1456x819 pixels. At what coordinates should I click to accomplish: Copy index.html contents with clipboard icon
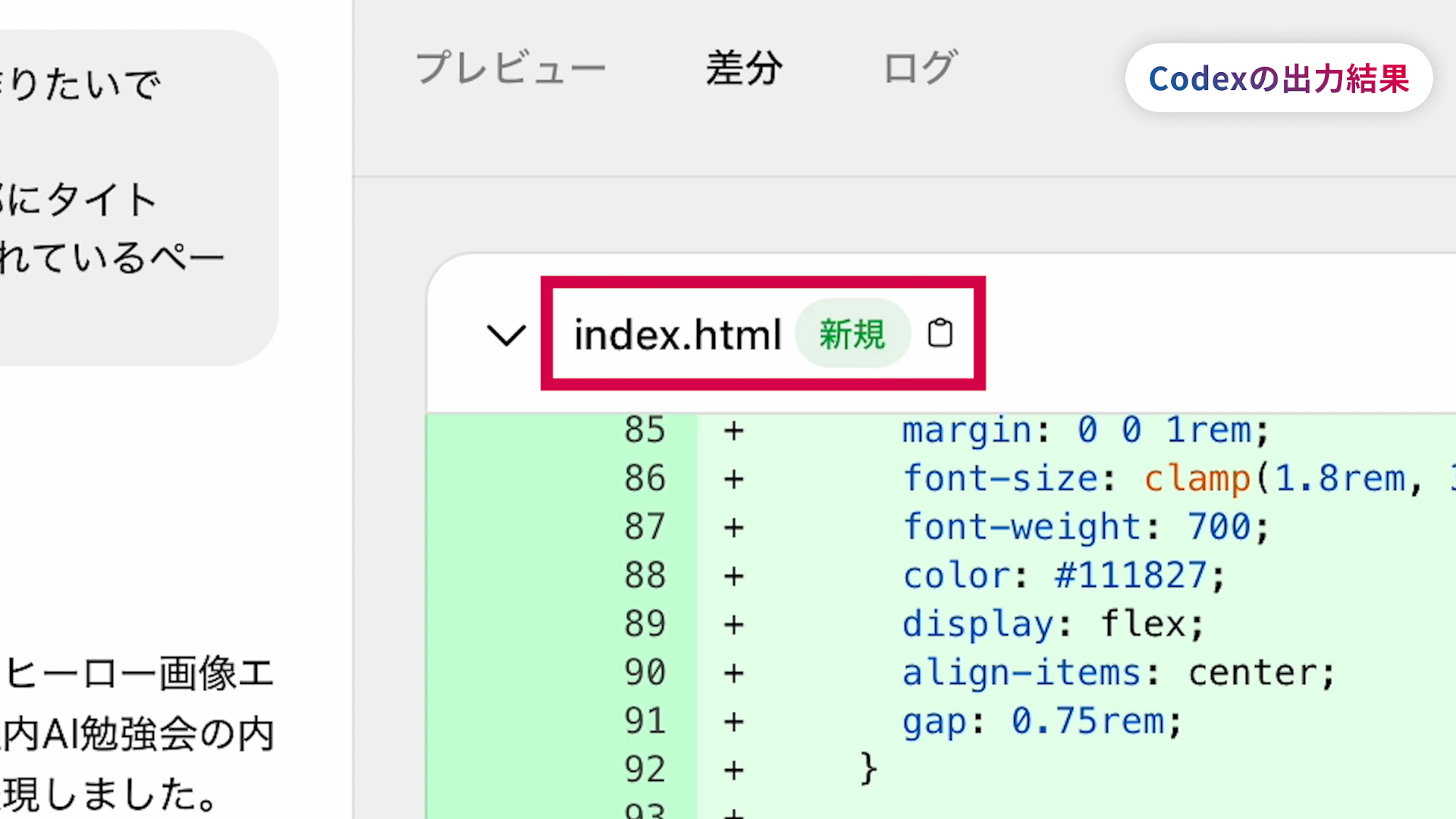coord(940,333)
